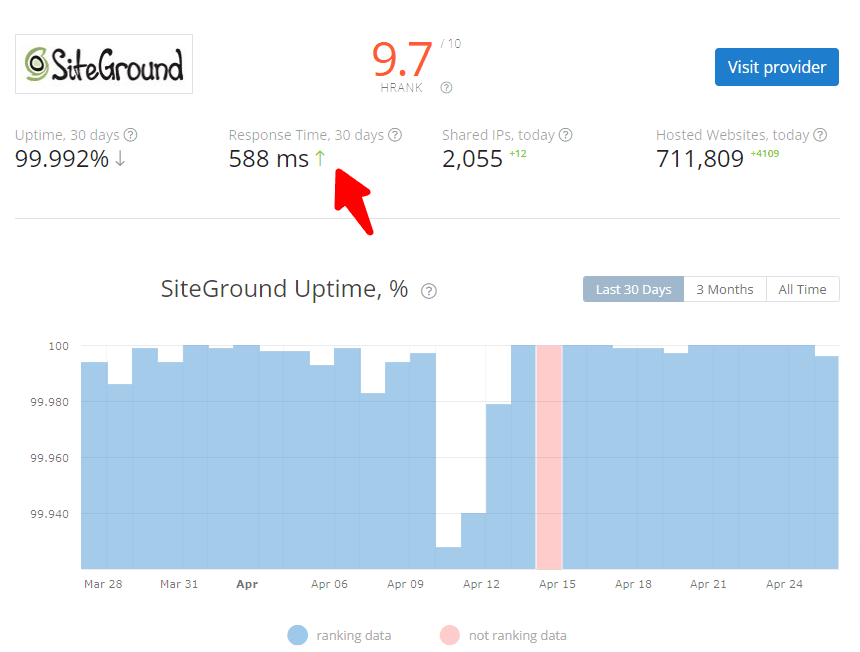
Task: Click the +12 shared IPs change
Action: (518, 154)
